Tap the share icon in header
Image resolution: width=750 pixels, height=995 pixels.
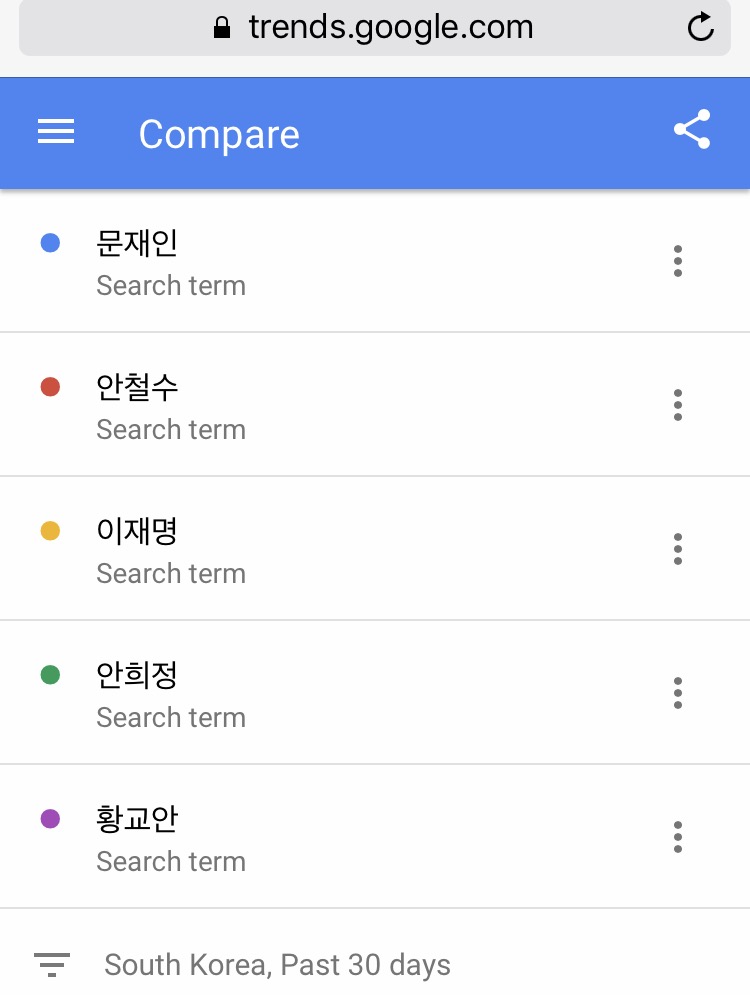[x=691, y=130]
